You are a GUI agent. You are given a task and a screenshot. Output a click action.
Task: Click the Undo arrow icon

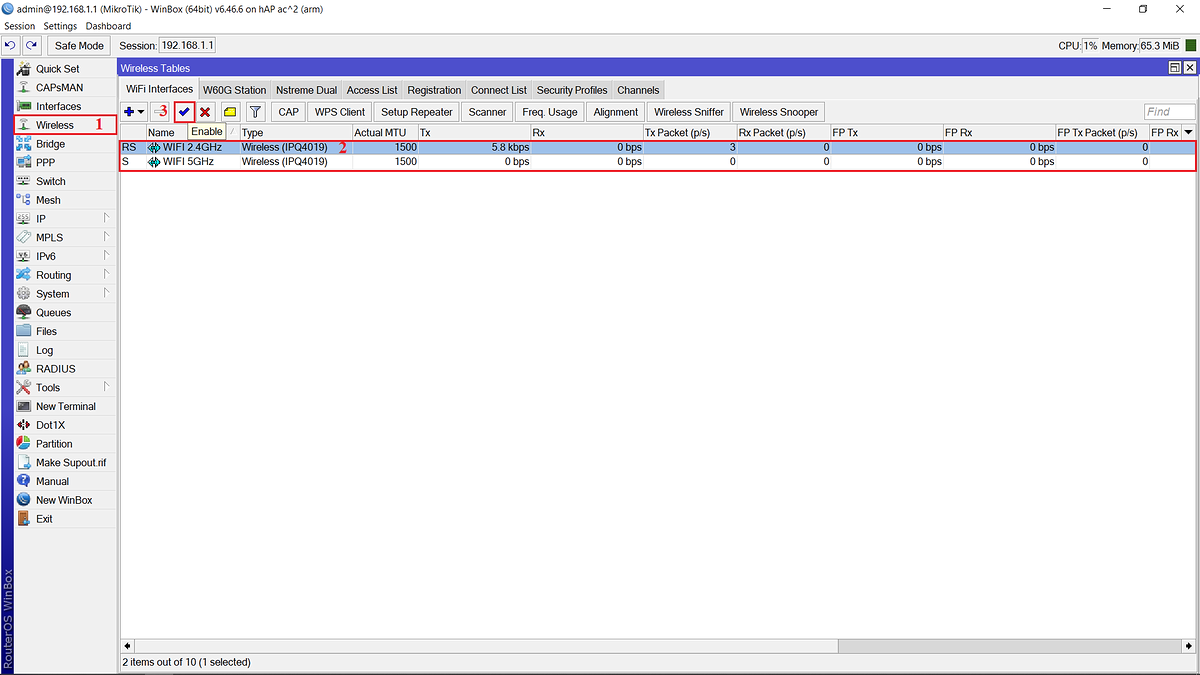11,45
